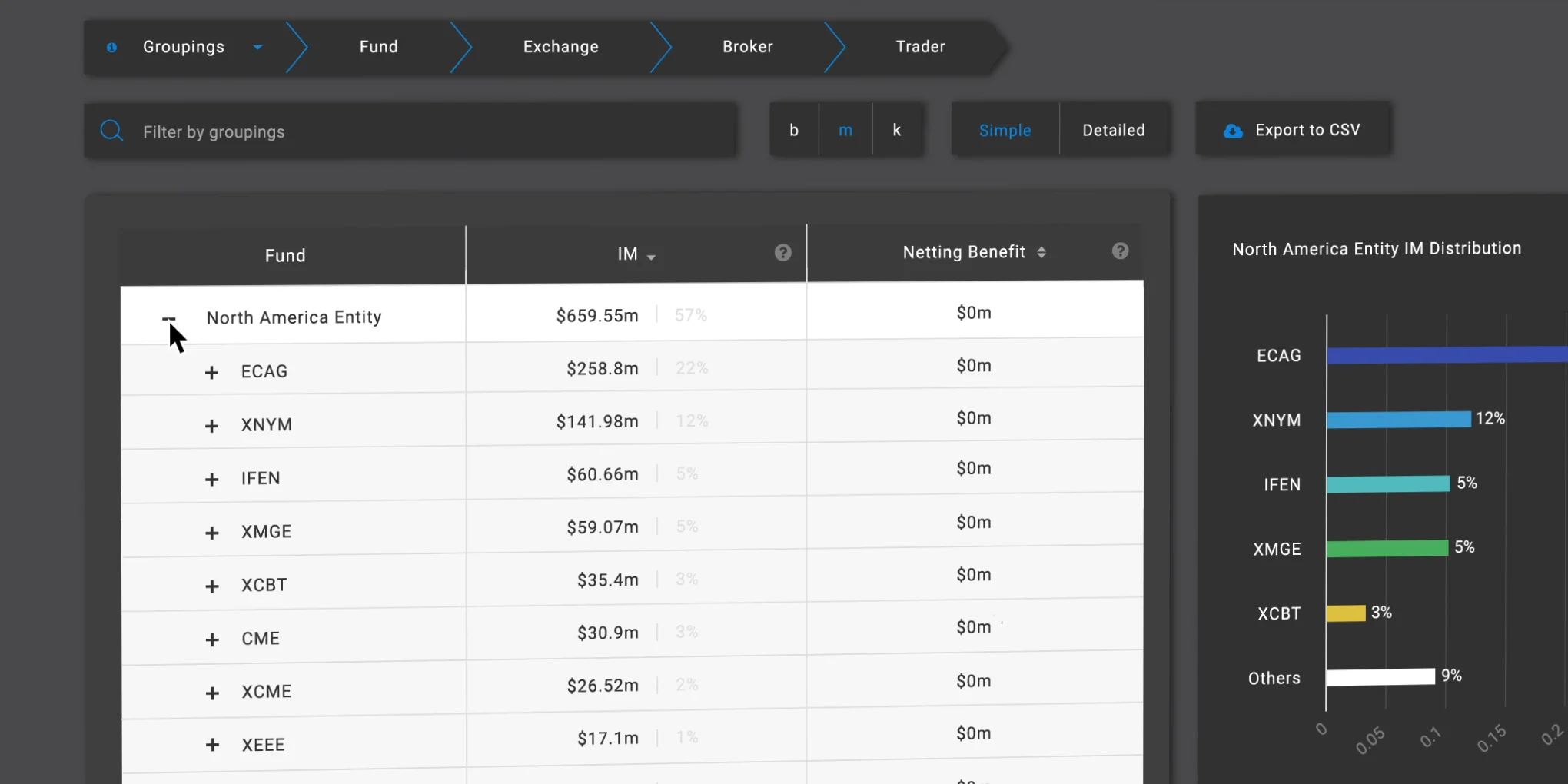
Task: Open the Netting Benefit help icon
Action: [x=1121, y=251]
